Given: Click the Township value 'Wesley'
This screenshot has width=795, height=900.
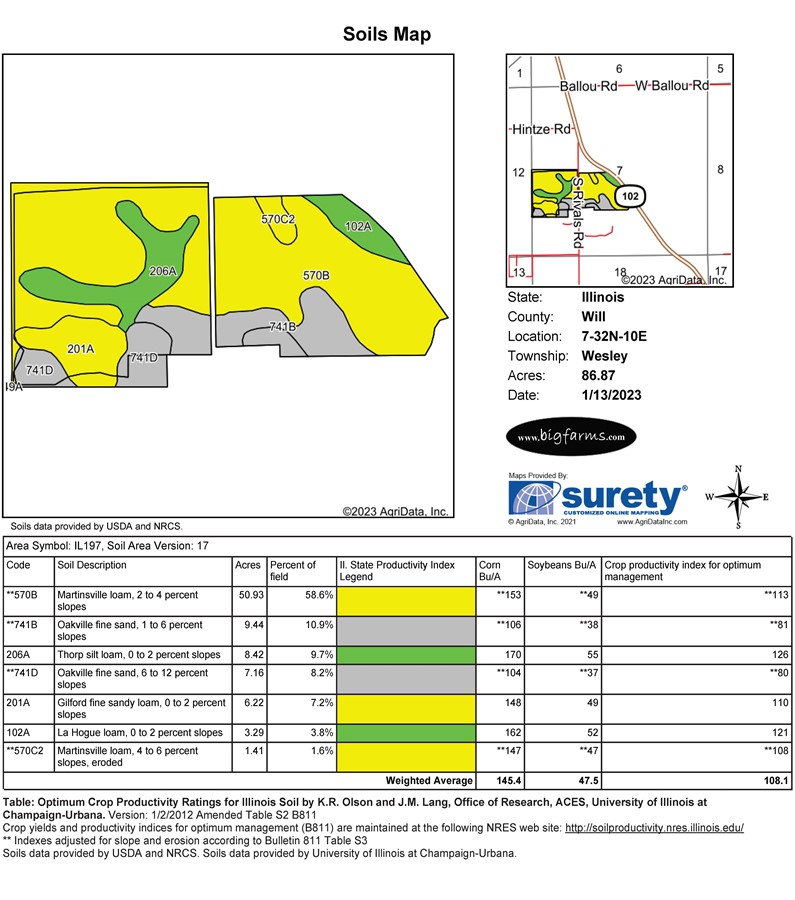Looking at the screenshot, I should coord(604,356).
